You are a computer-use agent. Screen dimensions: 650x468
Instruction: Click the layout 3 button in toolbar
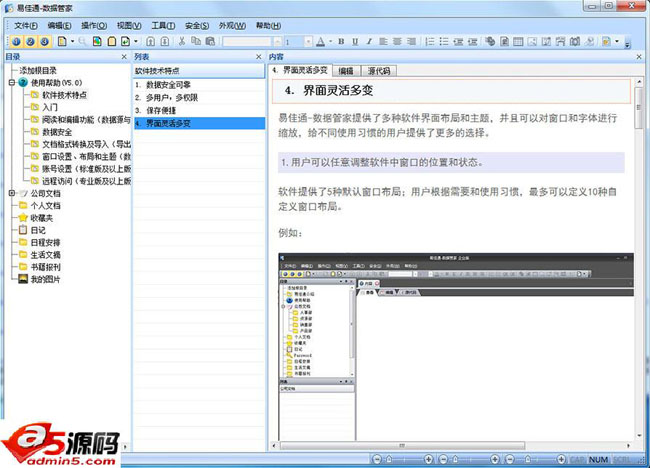point(44,41)
